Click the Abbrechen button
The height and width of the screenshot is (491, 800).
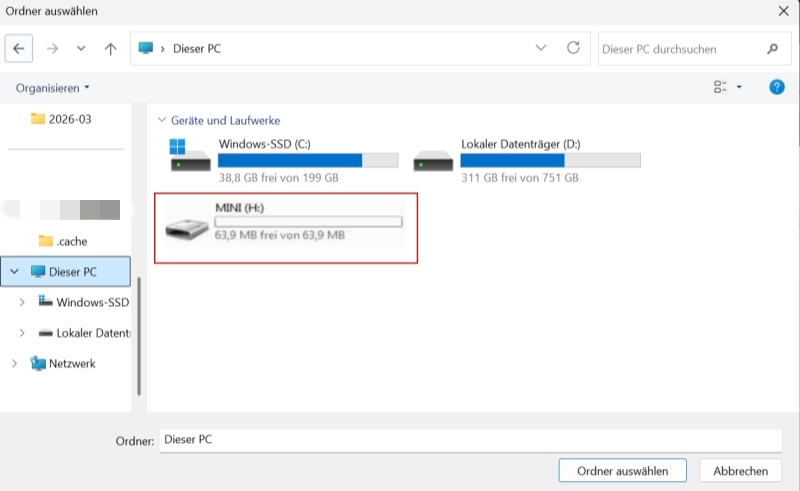[x=740, y=471]
